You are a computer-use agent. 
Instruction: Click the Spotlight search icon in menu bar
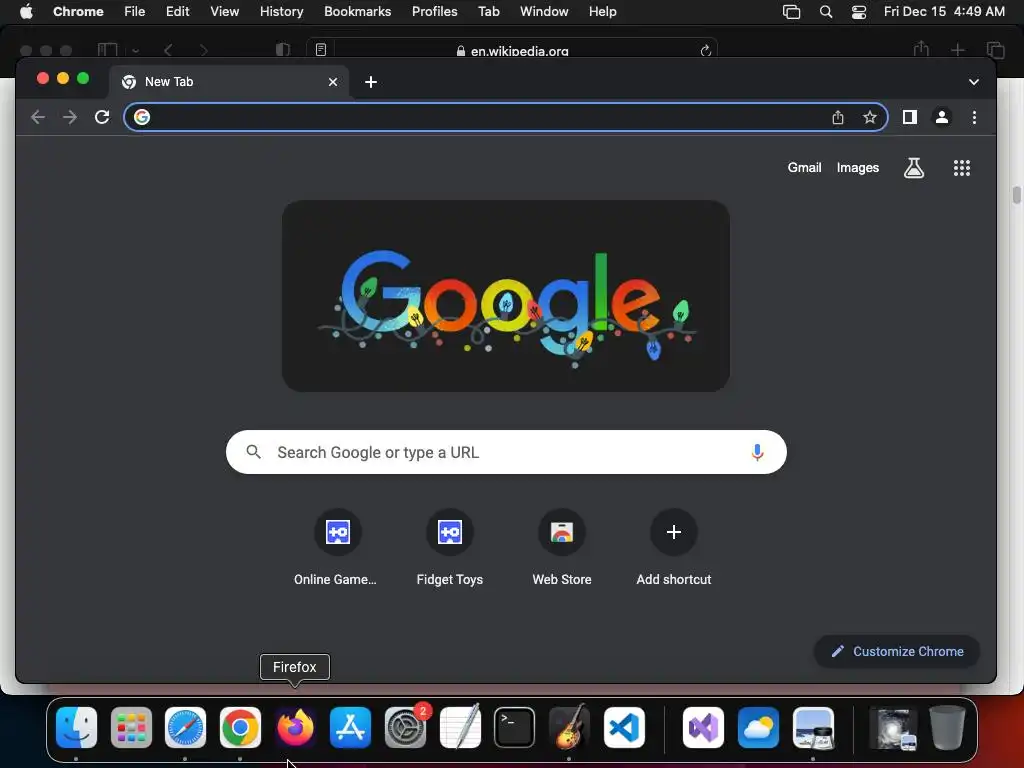825,11
